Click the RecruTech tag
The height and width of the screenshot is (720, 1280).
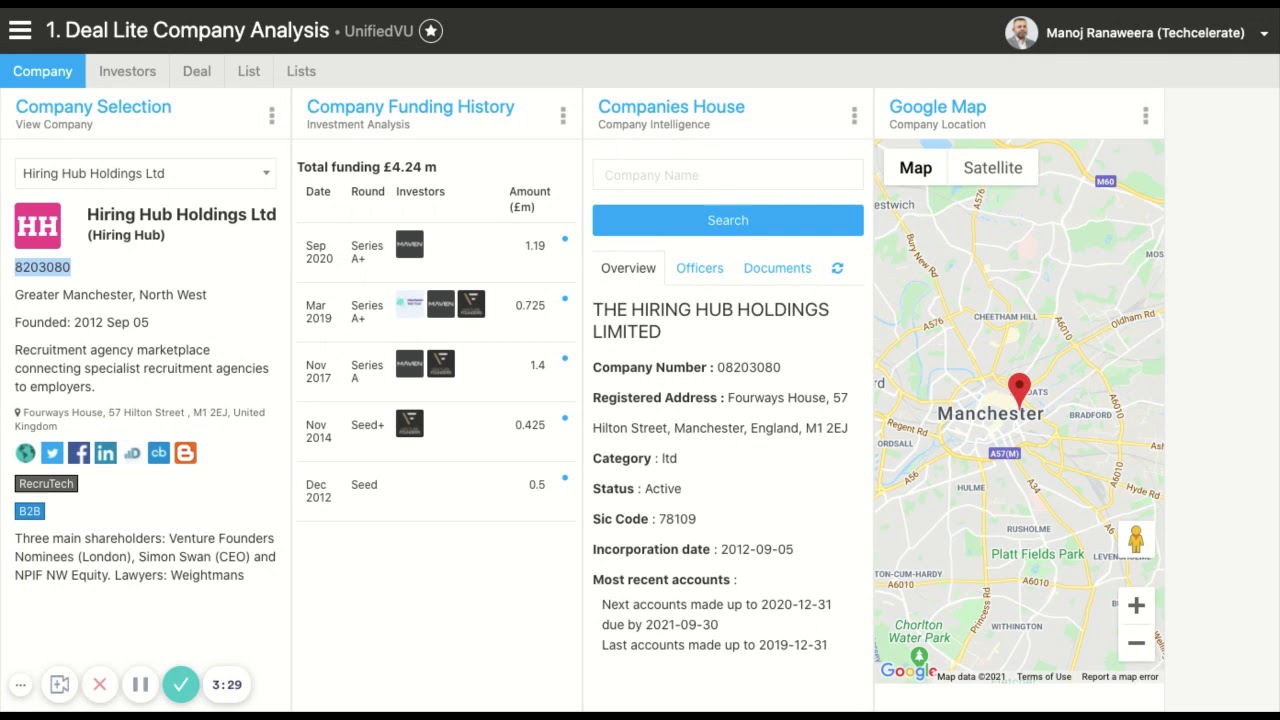(x=46, y=484)
